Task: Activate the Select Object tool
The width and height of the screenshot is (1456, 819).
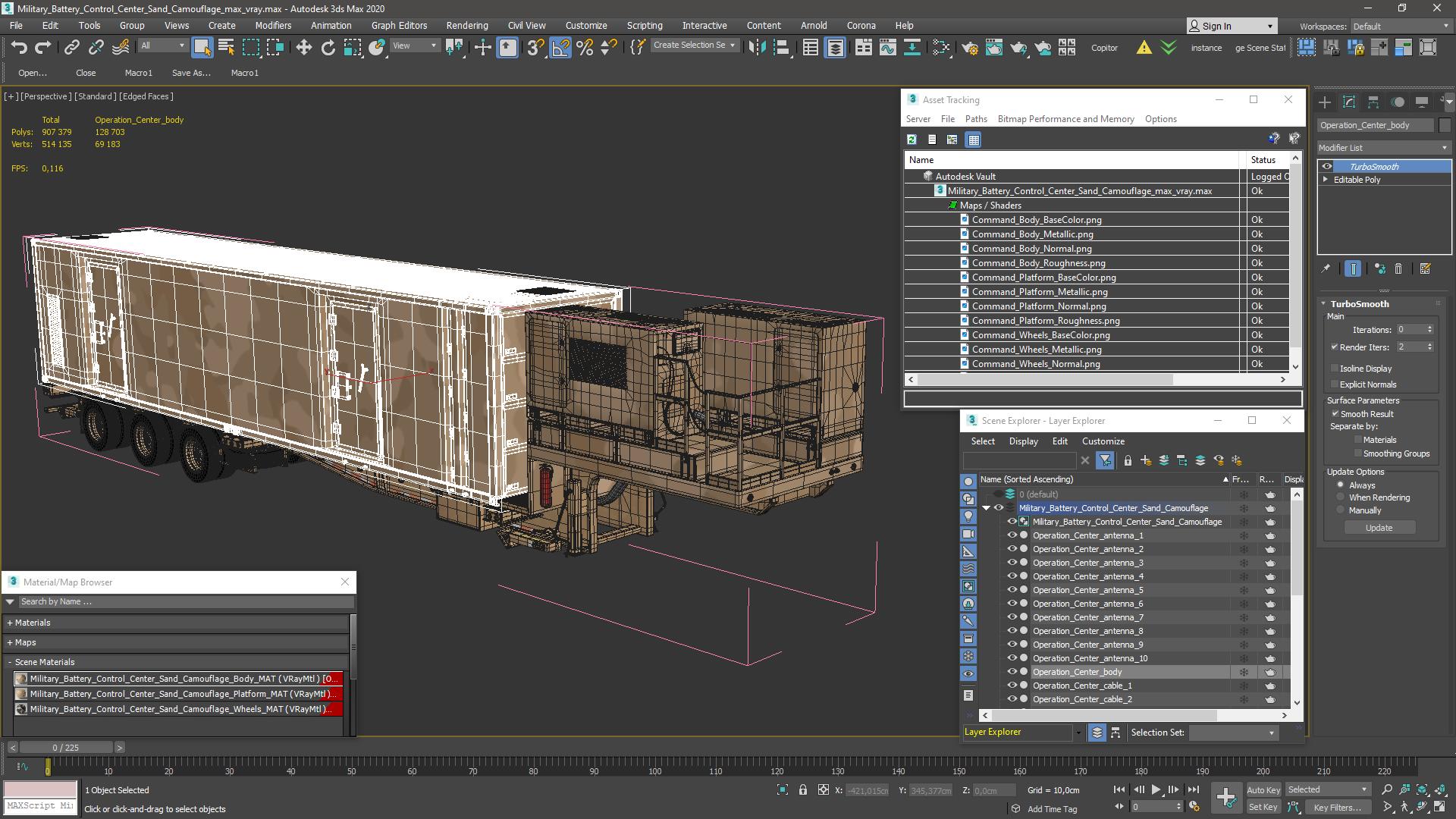Action: 202,48
